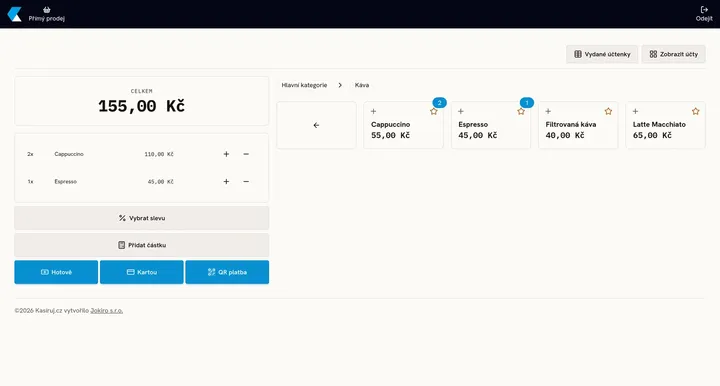Pay with Hotově

point(56,272)
